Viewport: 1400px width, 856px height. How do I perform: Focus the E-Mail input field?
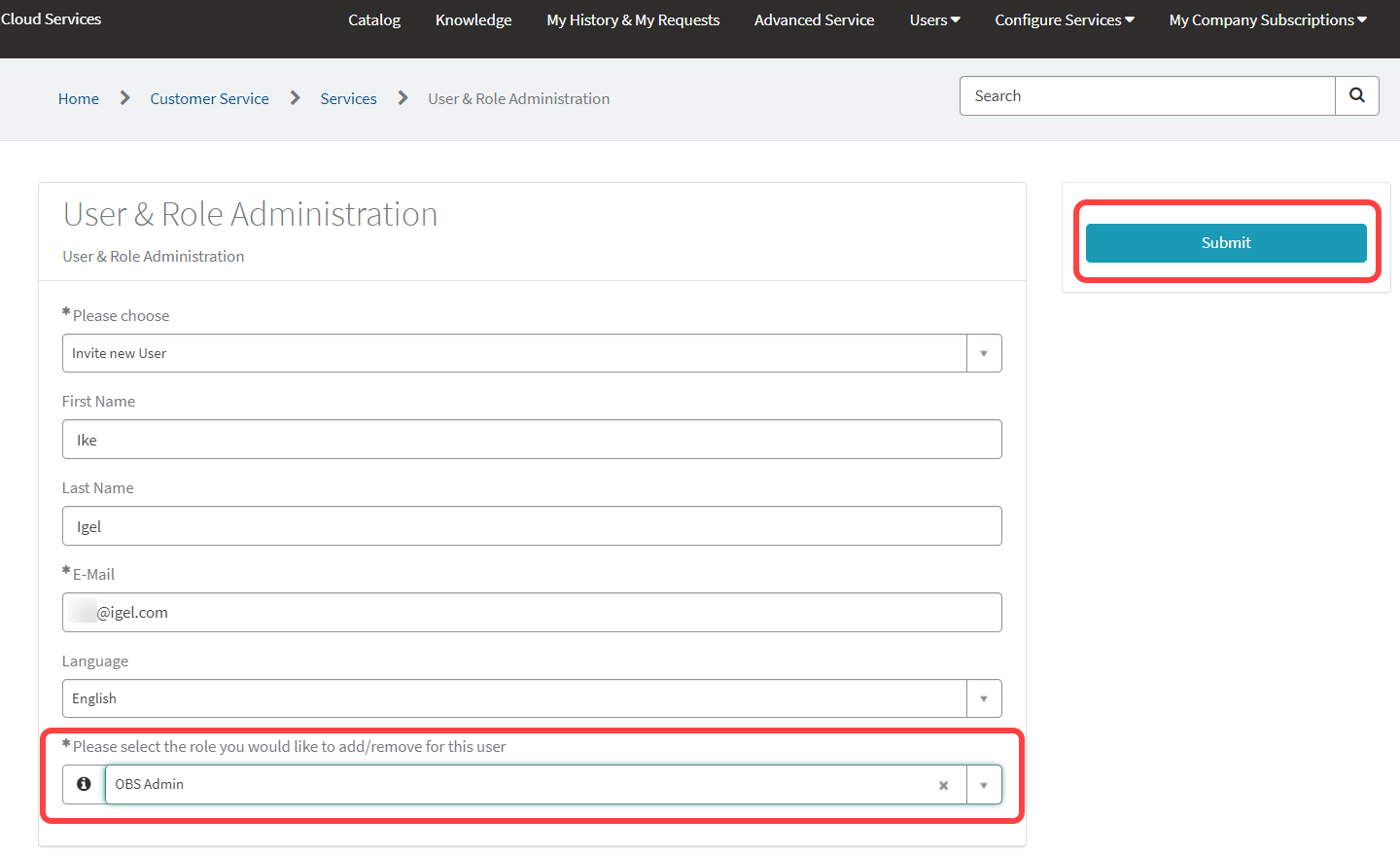point(532,613)
